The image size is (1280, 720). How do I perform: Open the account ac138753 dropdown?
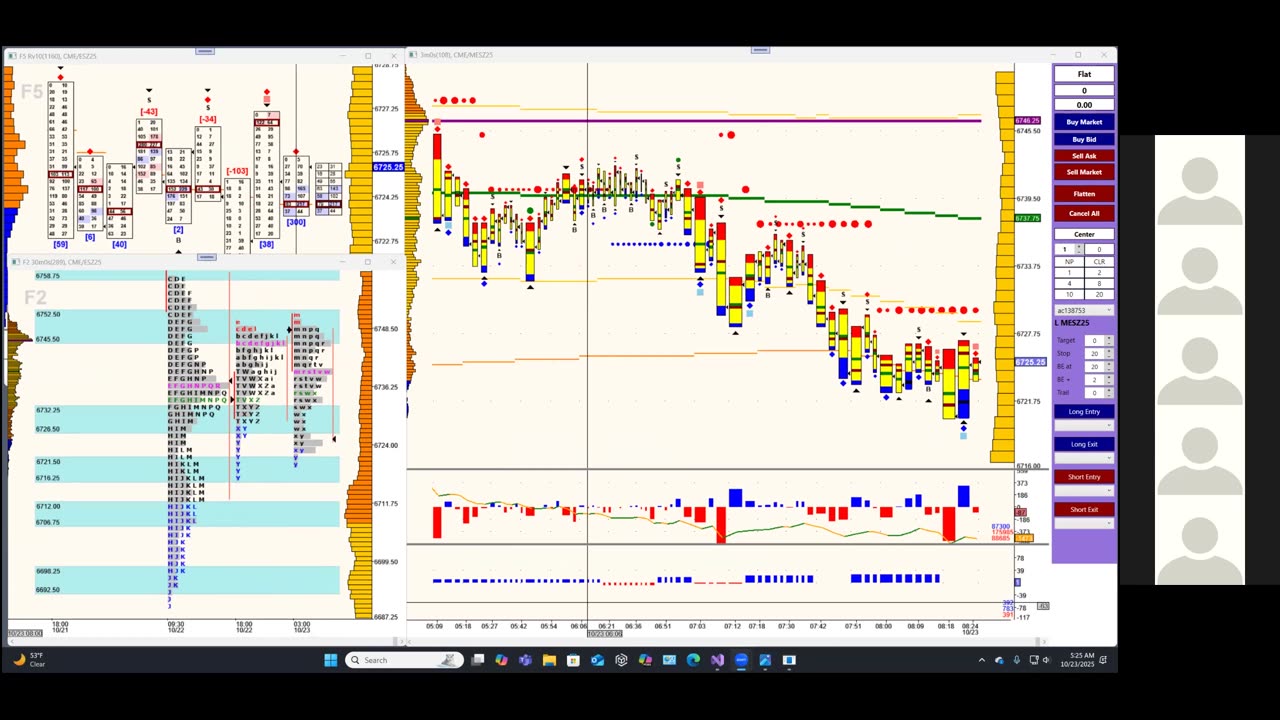(1084, 311)
